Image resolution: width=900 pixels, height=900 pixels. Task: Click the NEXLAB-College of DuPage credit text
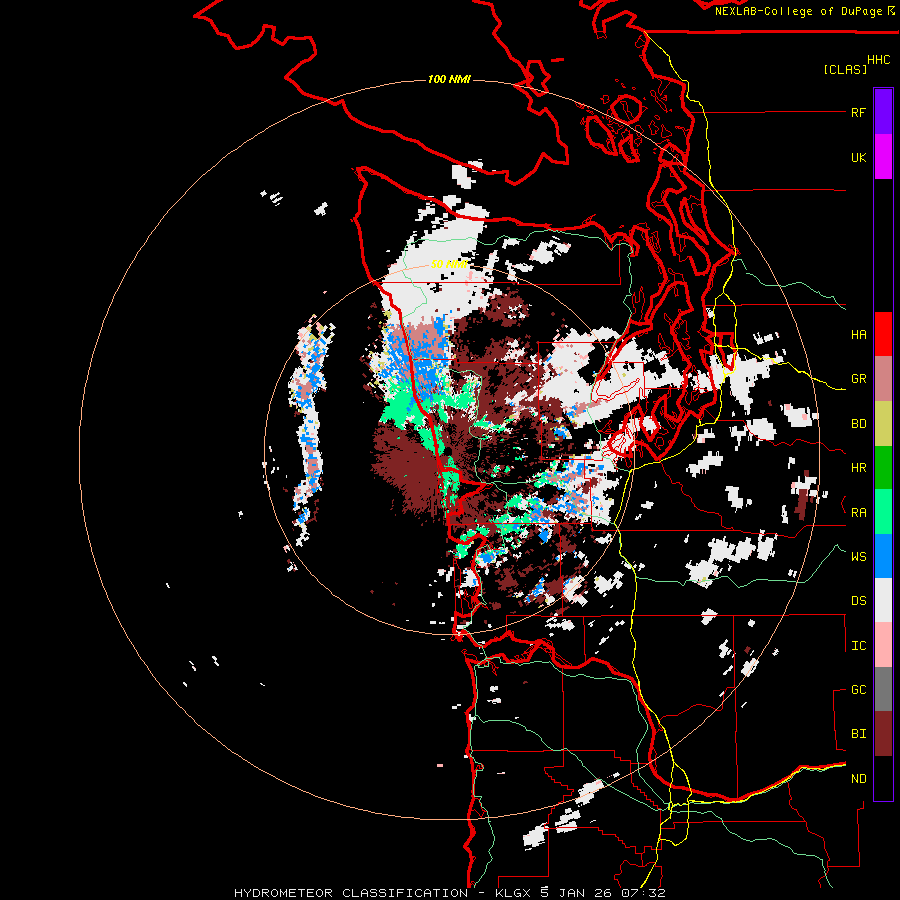800,11
